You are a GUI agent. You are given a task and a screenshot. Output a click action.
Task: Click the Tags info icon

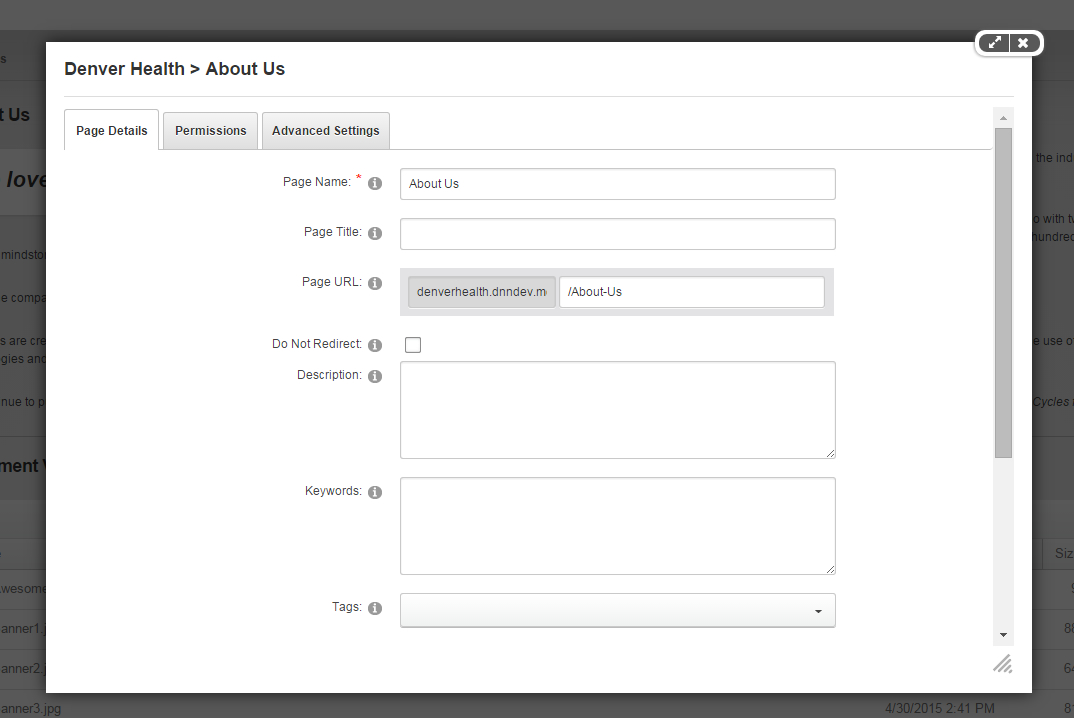375,608
